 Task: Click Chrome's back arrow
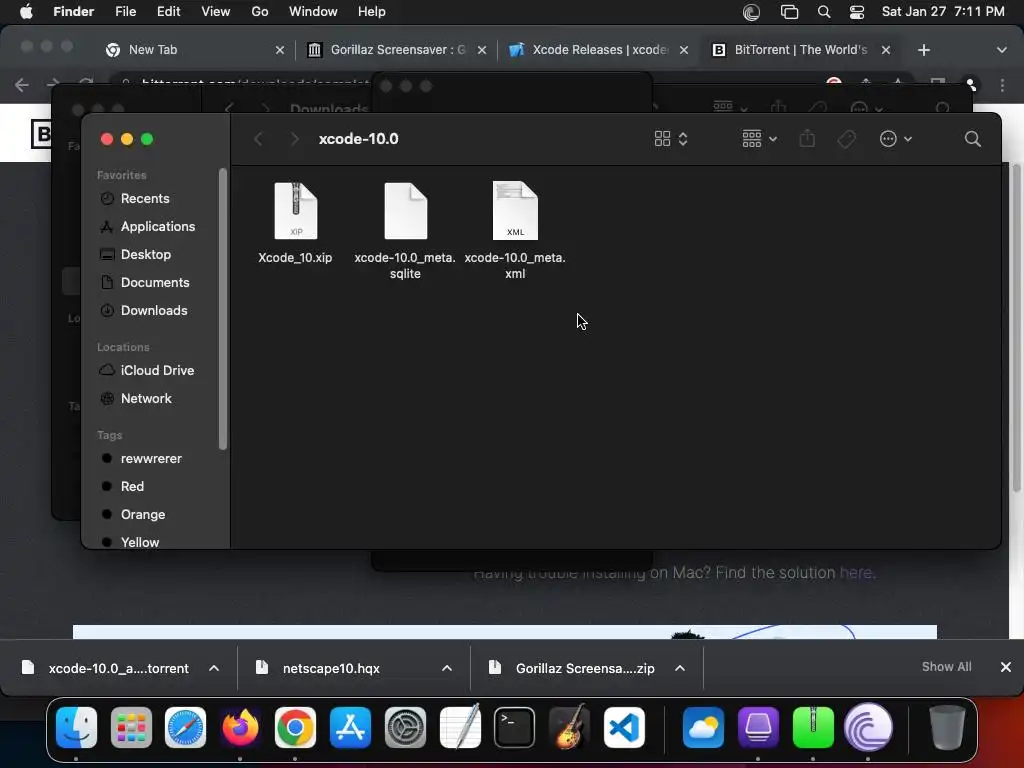pyautogui.click(x=22, y=85)
